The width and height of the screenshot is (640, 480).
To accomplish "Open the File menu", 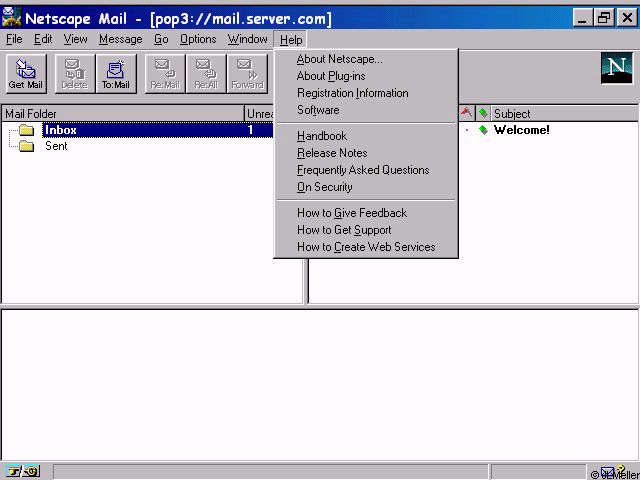I will pyautogui.click(x=14, y=39).
